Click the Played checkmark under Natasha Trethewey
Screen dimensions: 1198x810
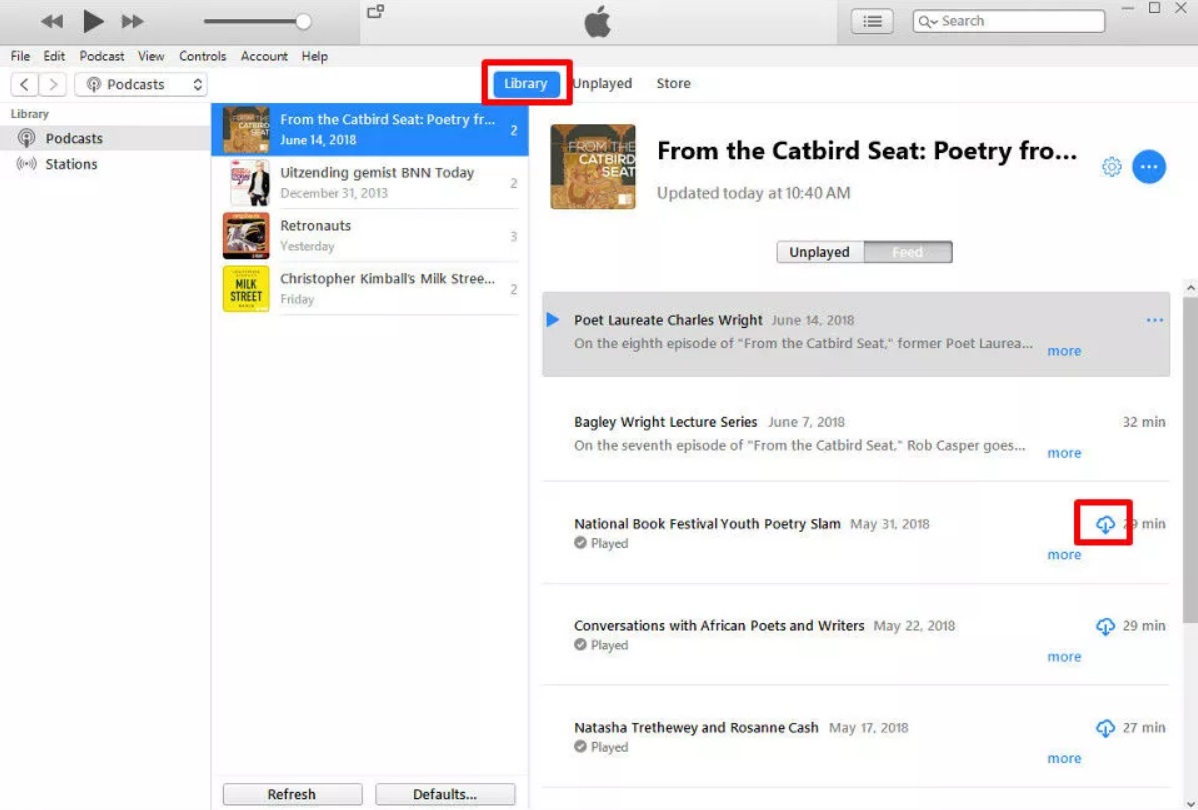click(580, 747)
